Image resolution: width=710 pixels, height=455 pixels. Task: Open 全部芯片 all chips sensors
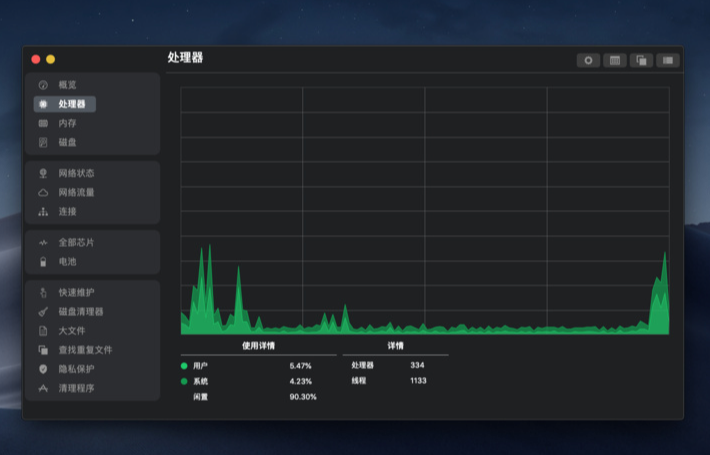point(76,243)
